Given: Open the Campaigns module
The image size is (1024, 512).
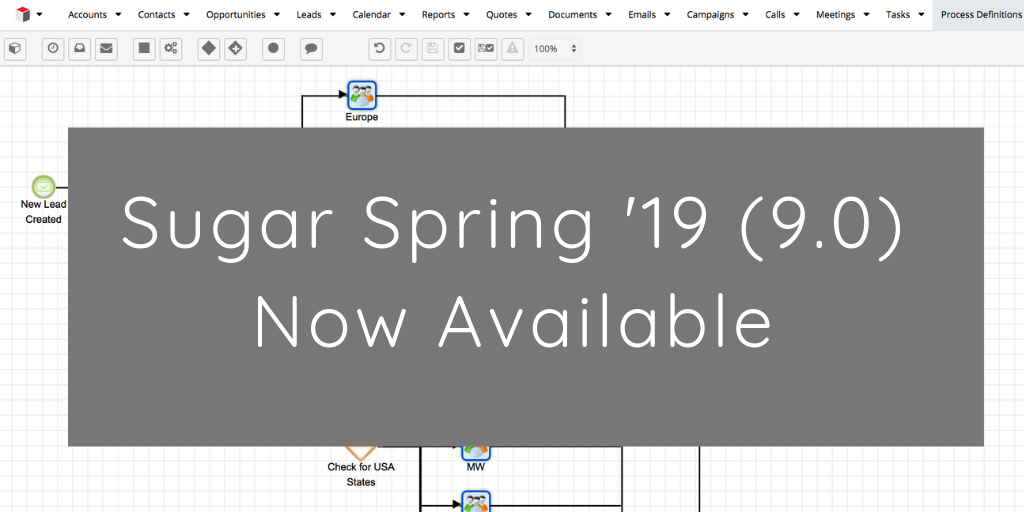Looking at the screenshot, I should tap(711, 14).
